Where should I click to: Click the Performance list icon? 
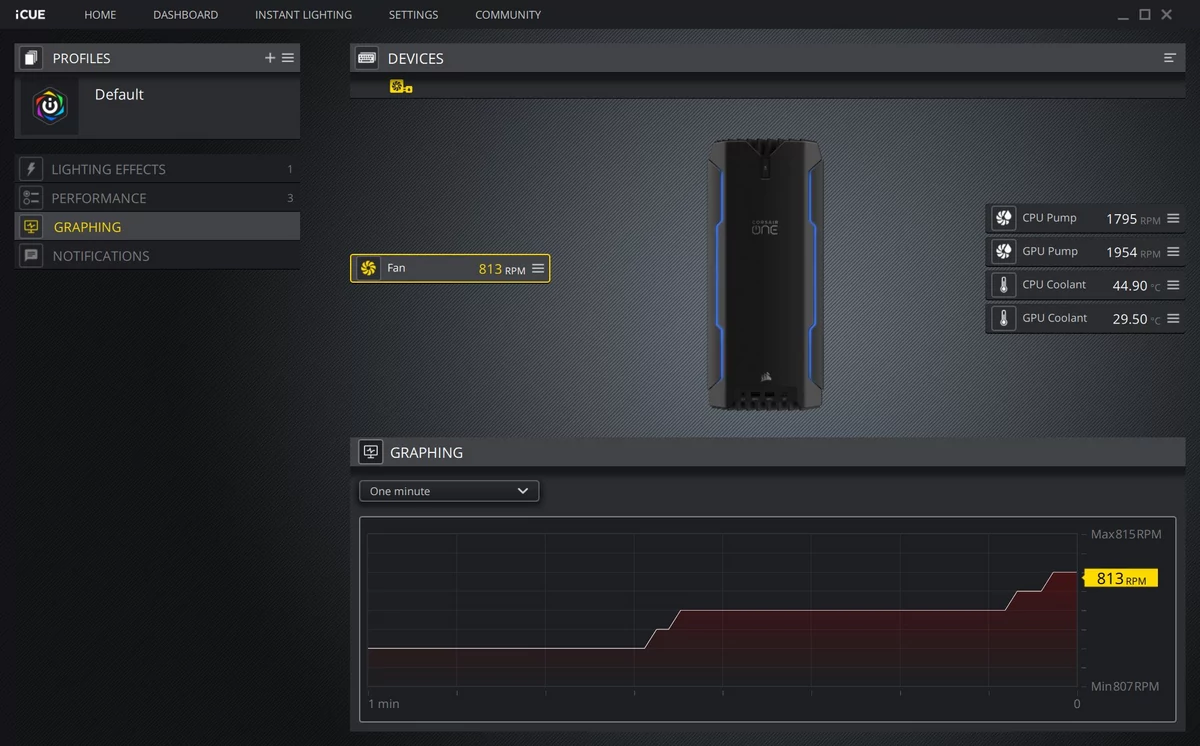(x=31, y=198)
